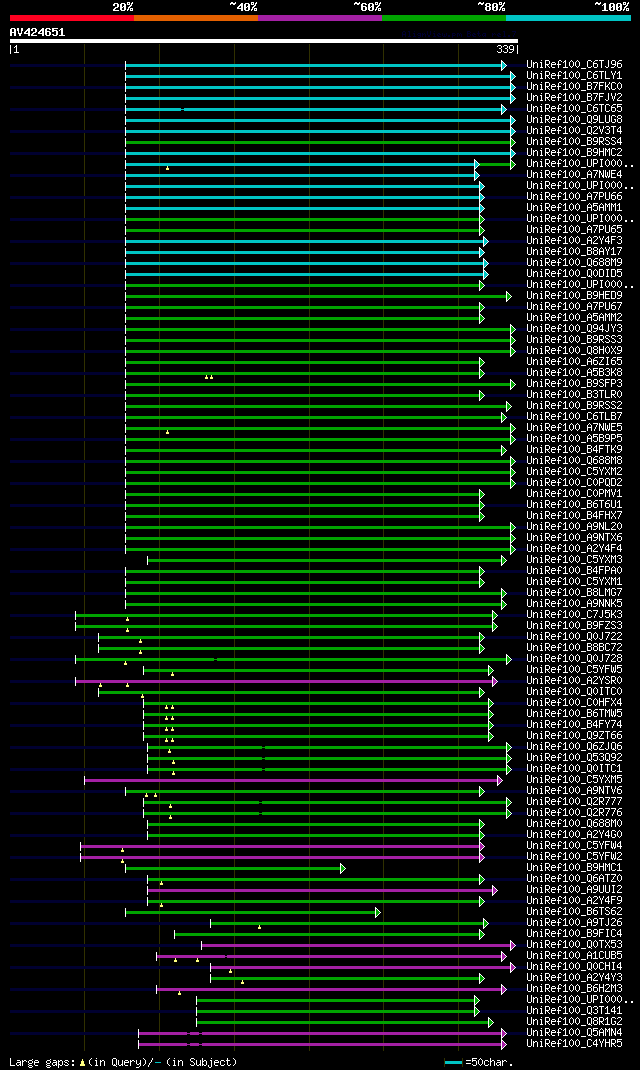The image size is (640, 1070).
Task: Select the UniRef100_B4FTK9 label
Action: click(574, 450)
